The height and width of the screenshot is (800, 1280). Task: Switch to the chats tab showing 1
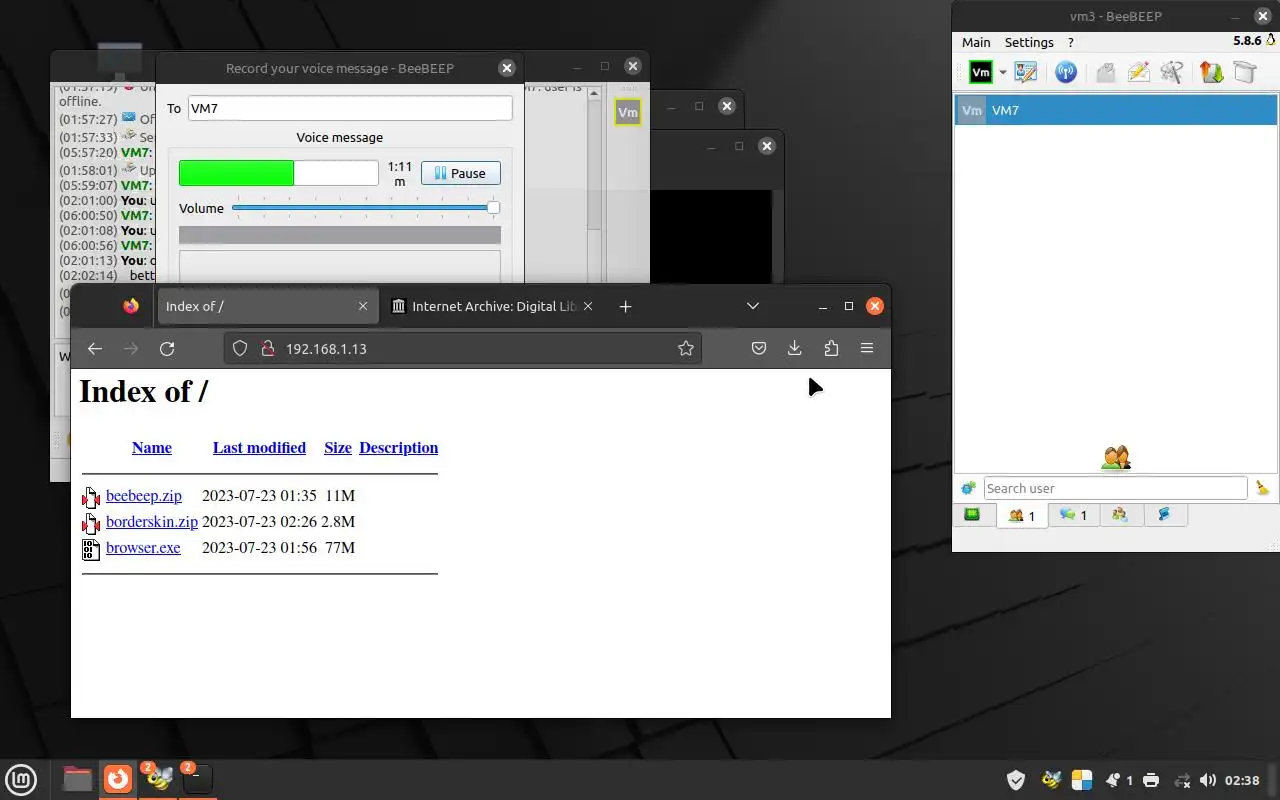pyautogui.click(x=1074, y=515)
